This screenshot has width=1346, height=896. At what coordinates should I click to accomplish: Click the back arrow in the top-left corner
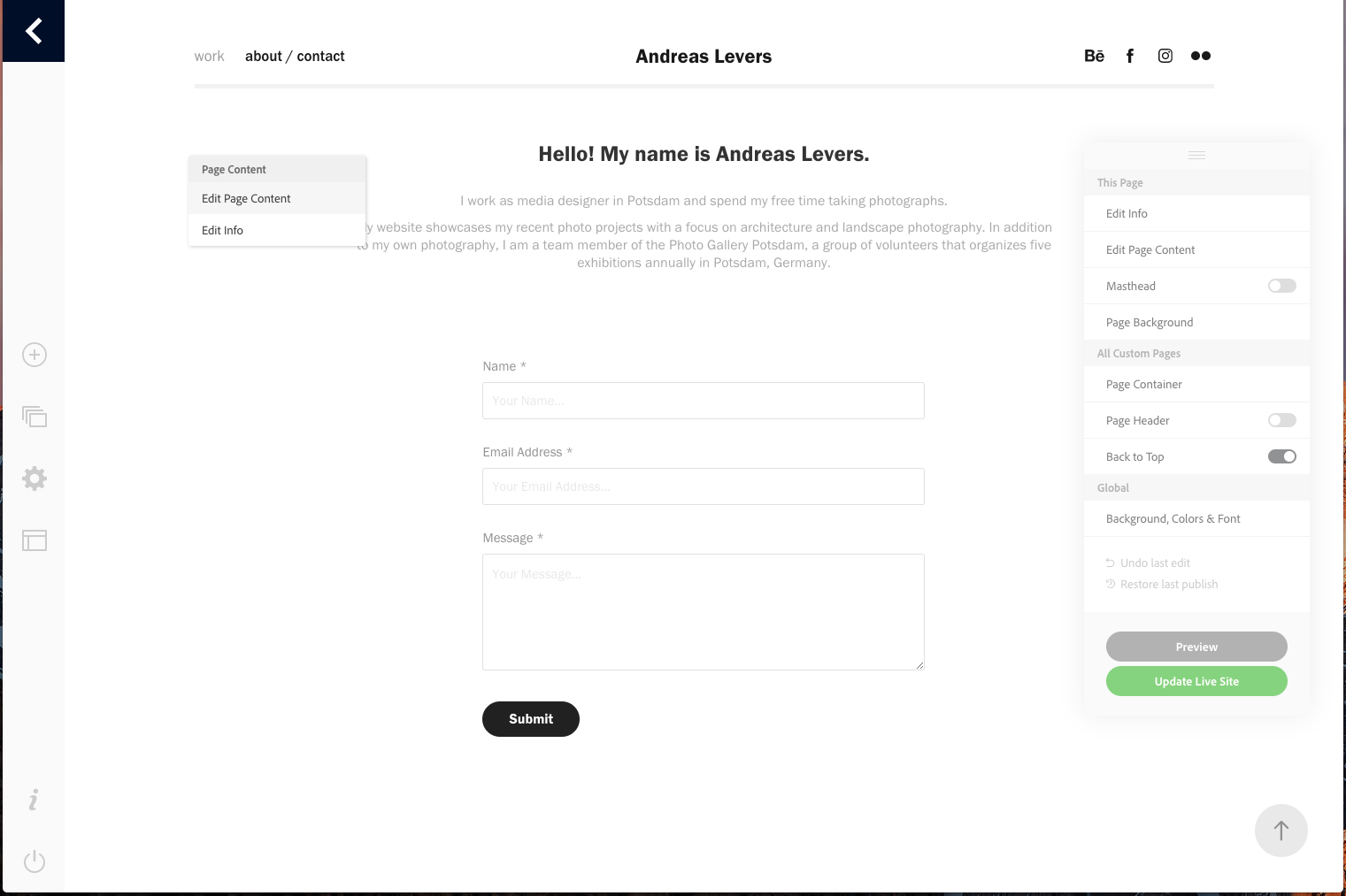34,30
